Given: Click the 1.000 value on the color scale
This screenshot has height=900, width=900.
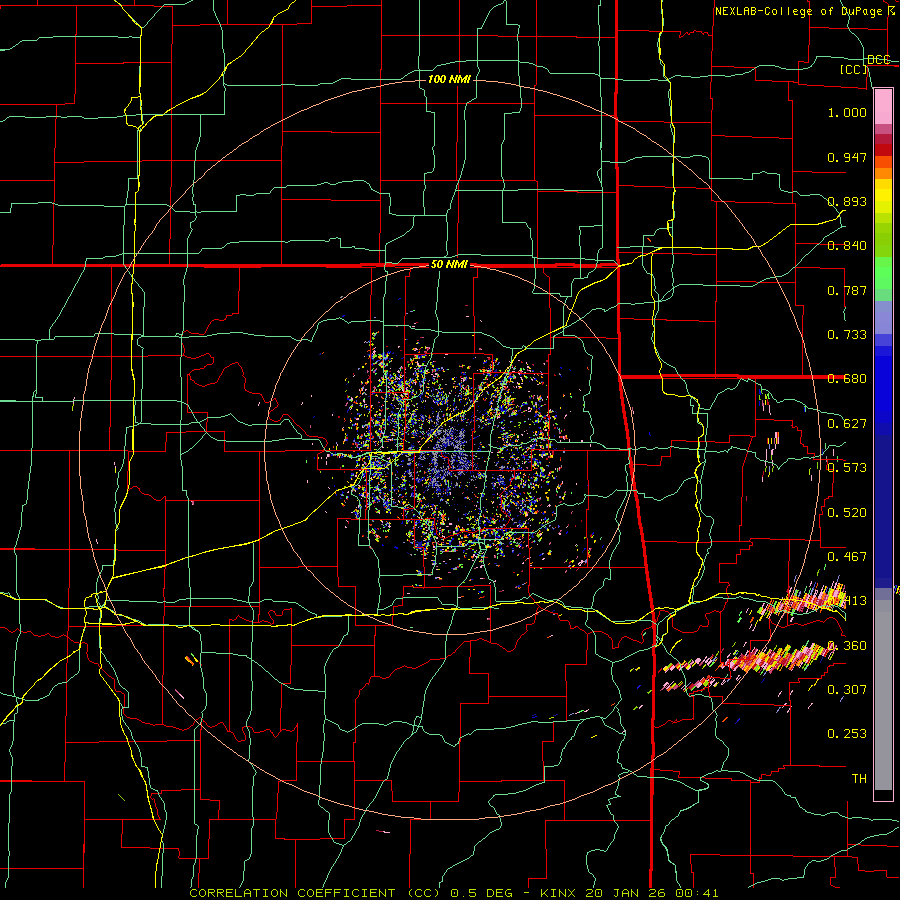Looking at the screenshot, I should (847, 112).
